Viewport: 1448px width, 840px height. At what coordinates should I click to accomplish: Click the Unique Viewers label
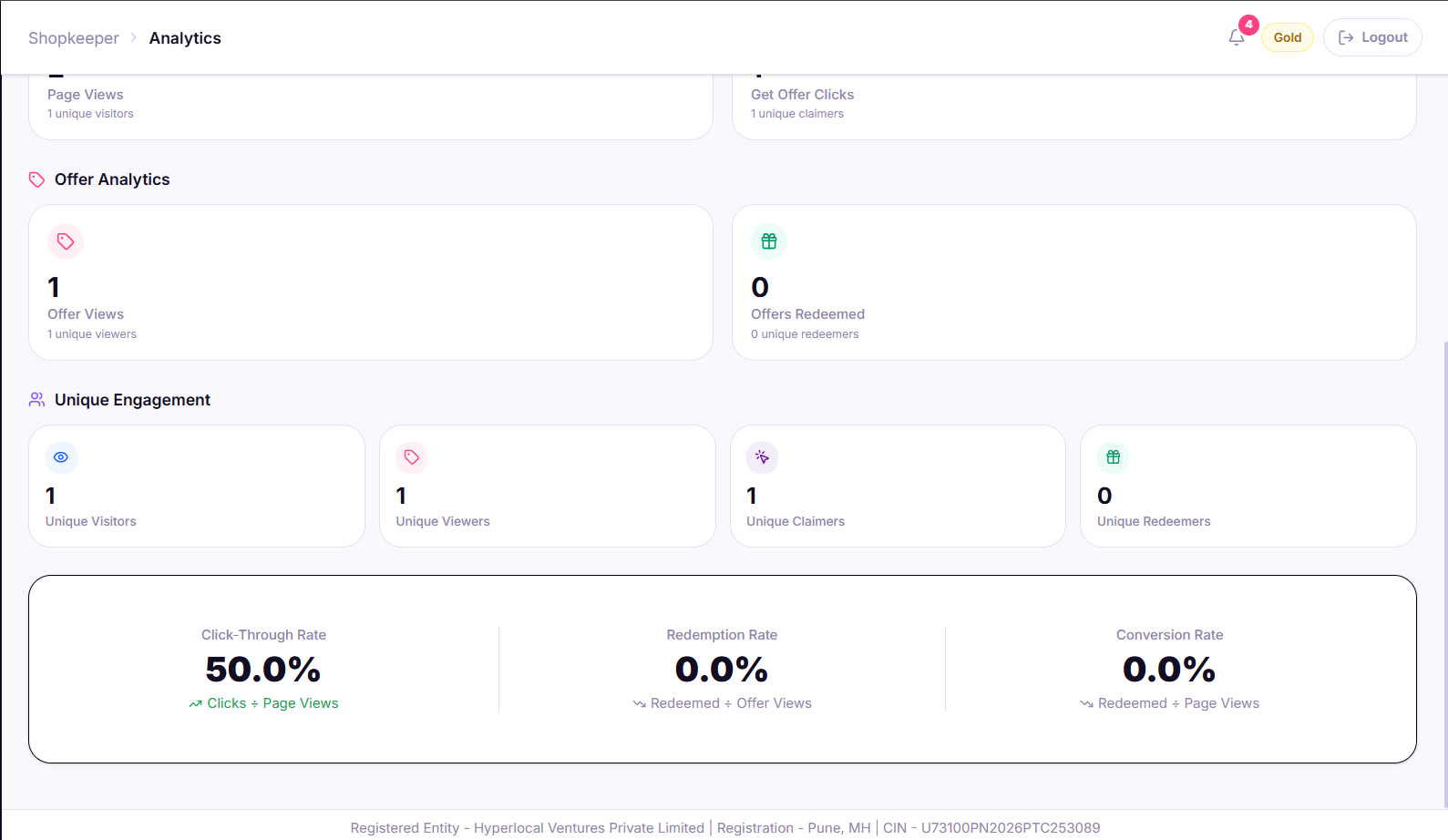tap(443, 522)
